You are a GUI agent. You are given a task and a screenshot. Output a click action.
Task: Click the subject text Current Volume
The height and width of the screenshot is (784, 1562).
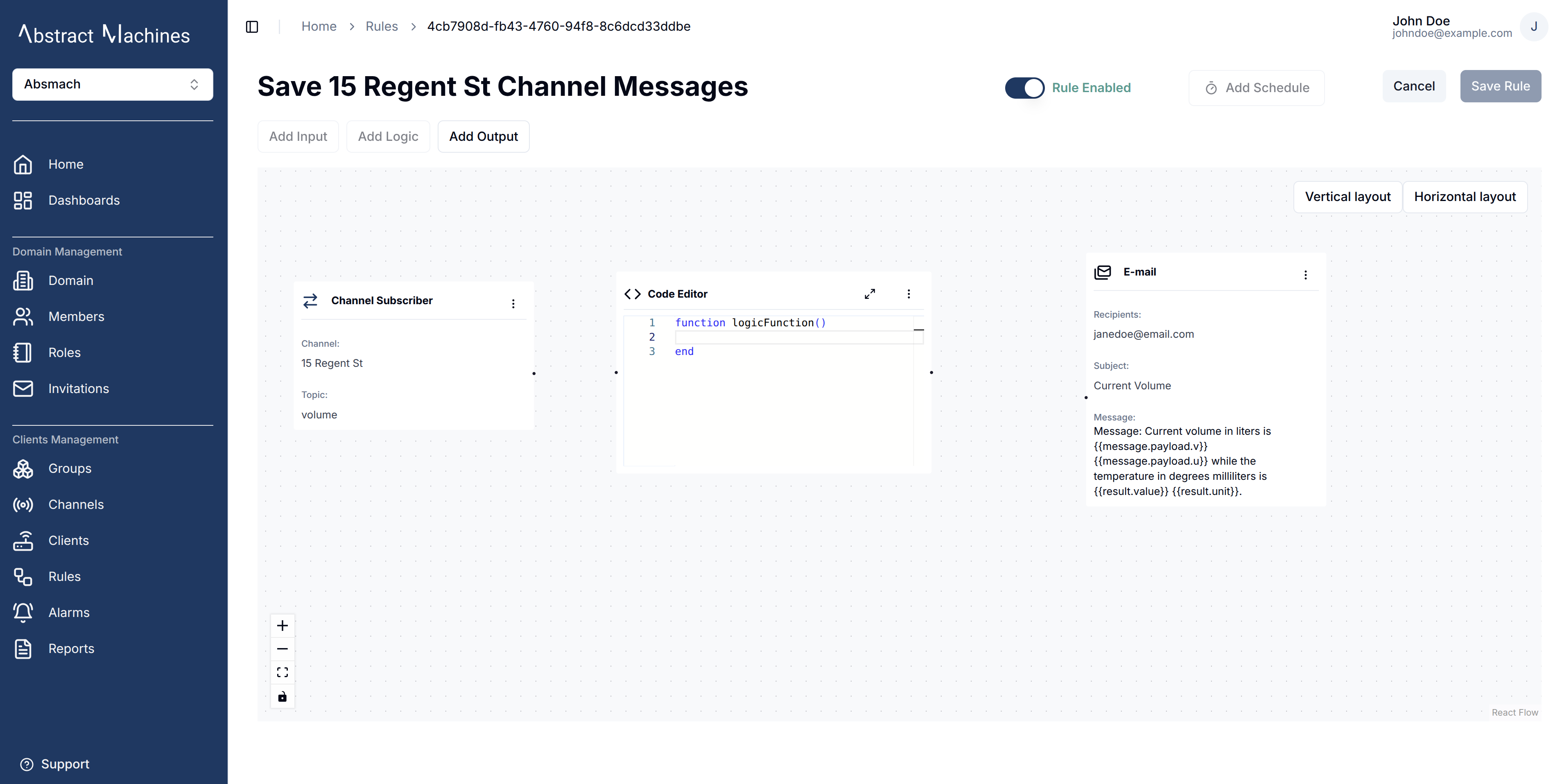1132,386
